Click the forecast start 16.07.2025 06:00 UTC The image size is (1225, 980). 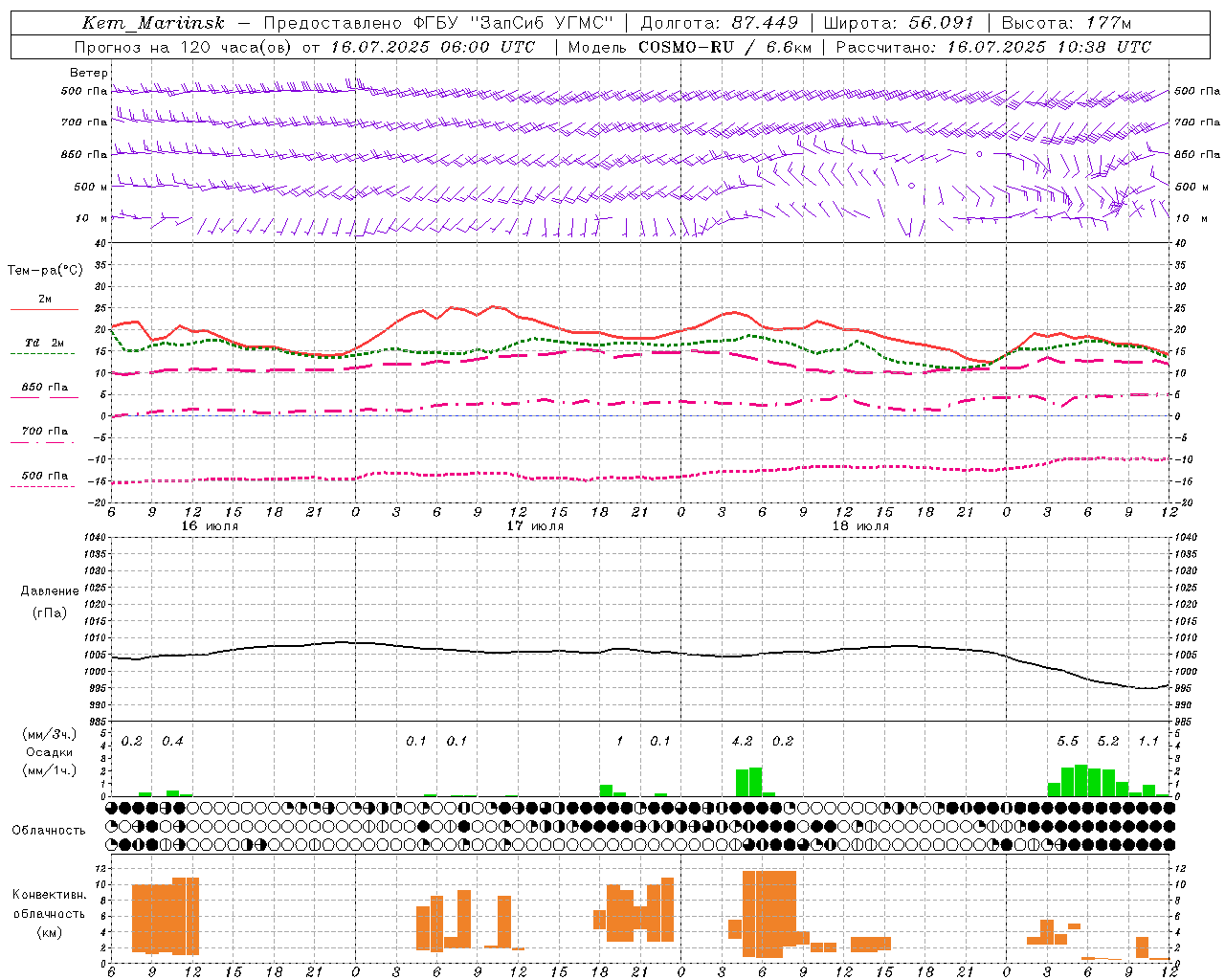433,46
